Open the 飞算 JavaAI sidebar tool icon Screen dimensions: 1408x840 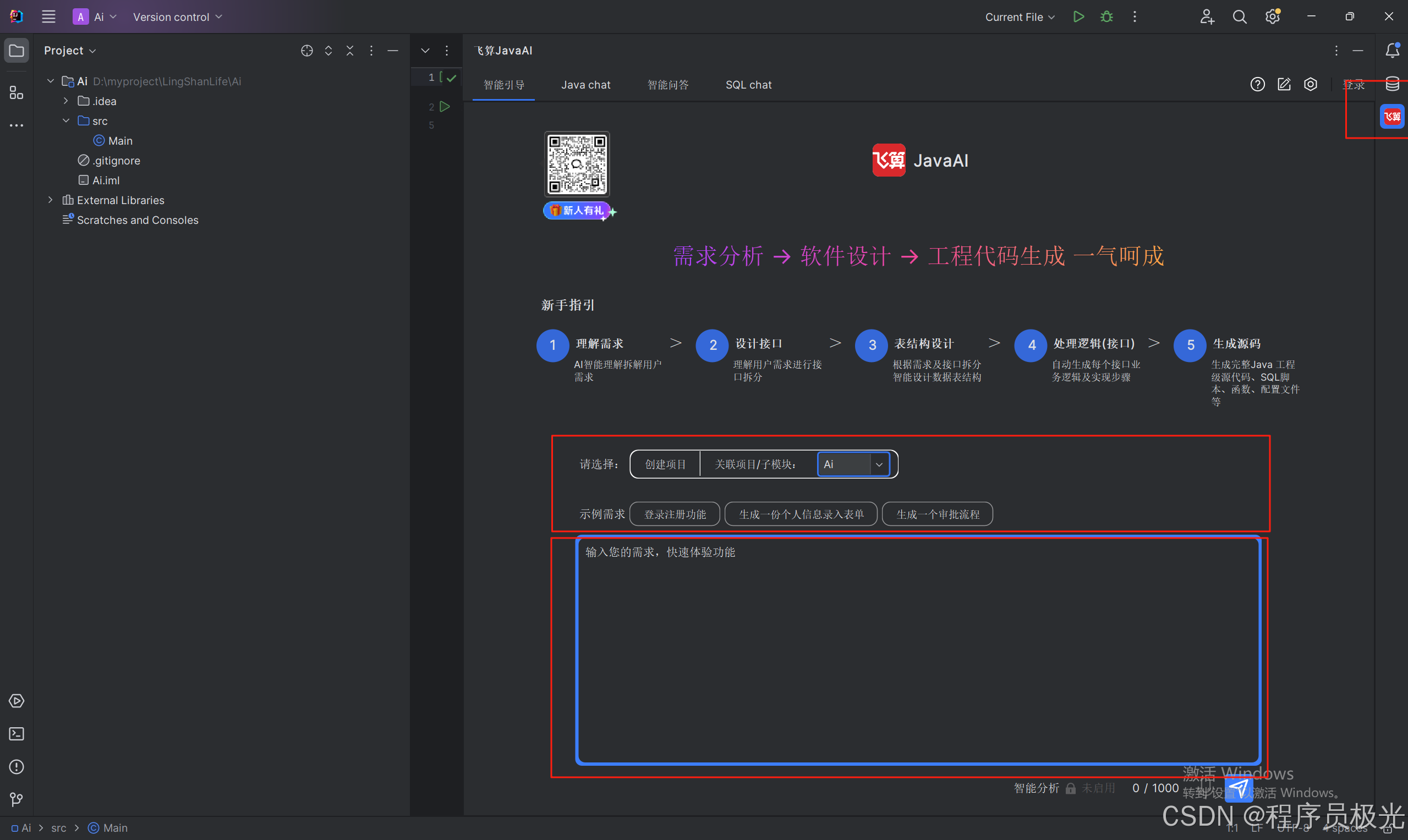[1391, 117]
